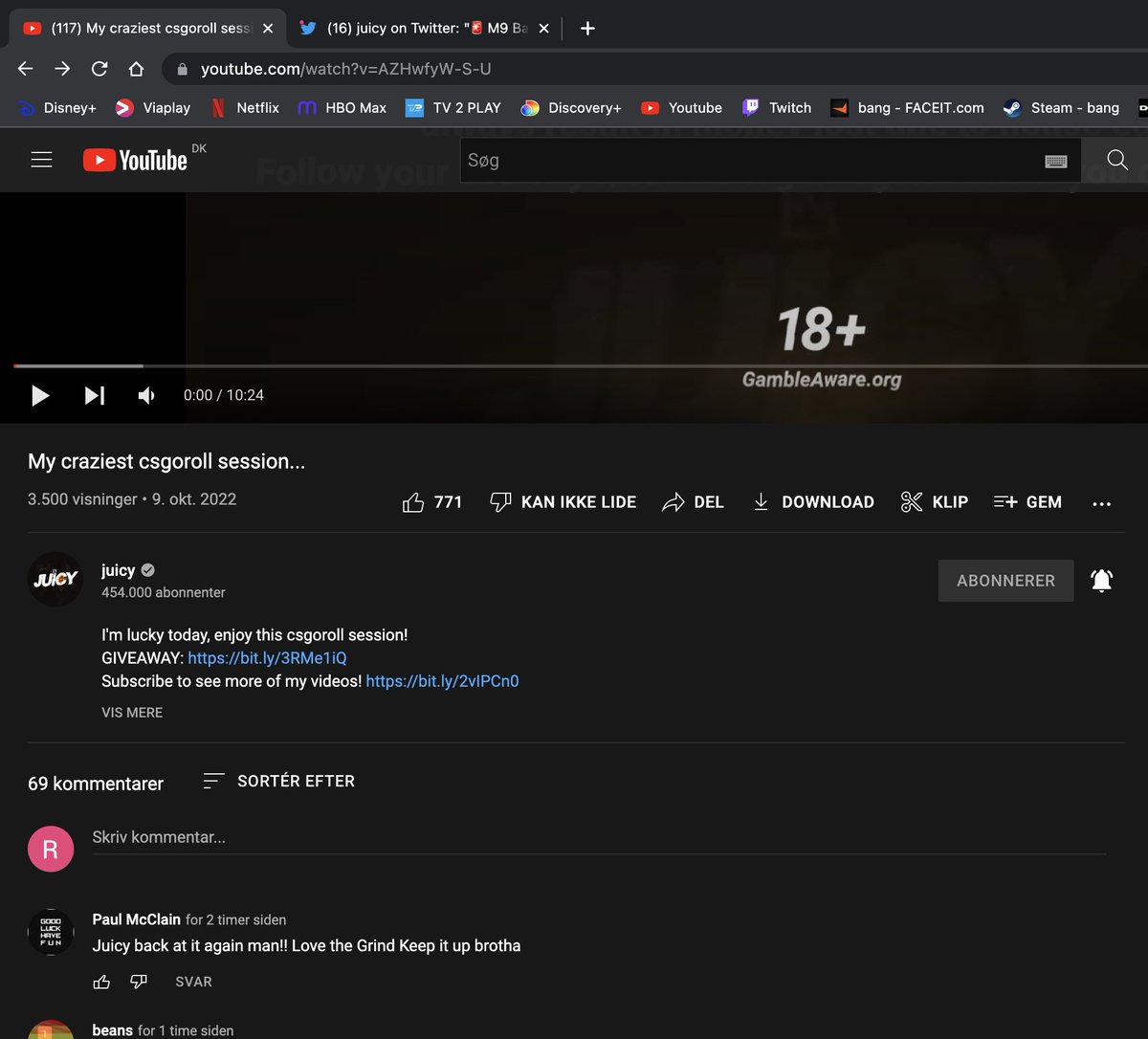Screen dimensions: 1148x1039
Task: Open the Disney+ bookmark
Action: 57,108
